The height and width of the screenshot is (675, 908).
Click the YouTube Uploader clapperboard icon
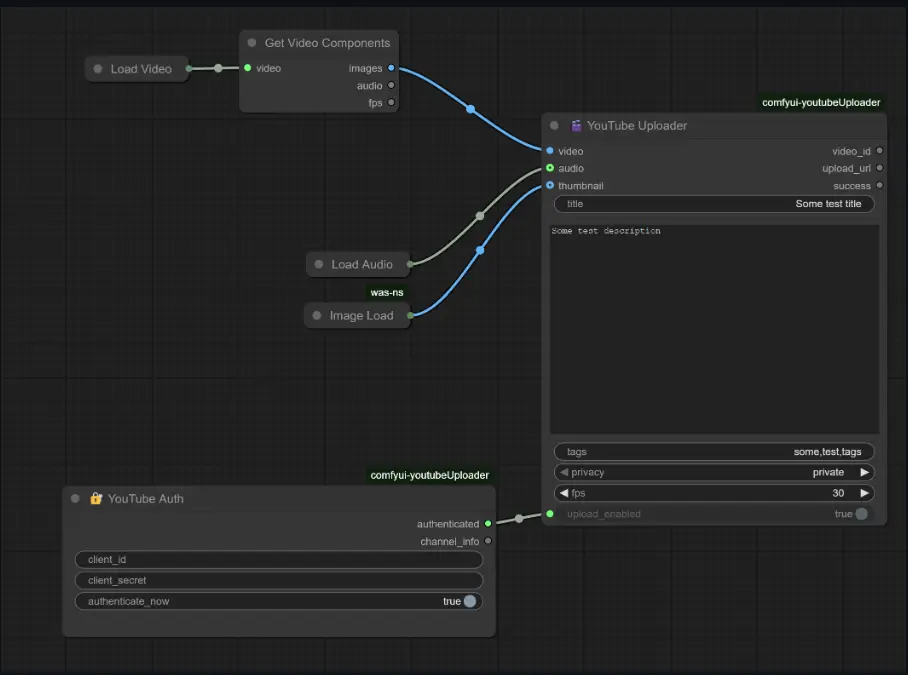[x=576, y=126]
